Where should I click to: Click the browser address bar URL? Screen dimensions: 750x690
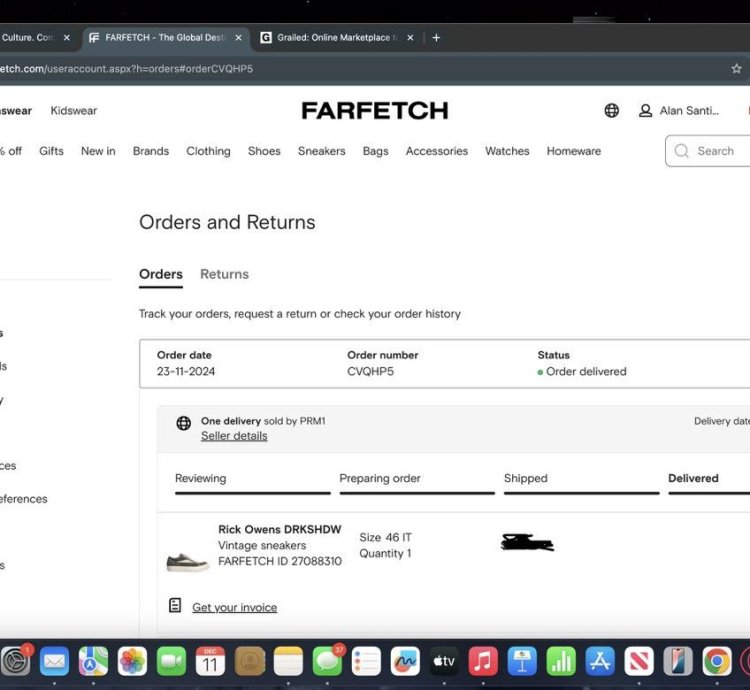[126, 69]
